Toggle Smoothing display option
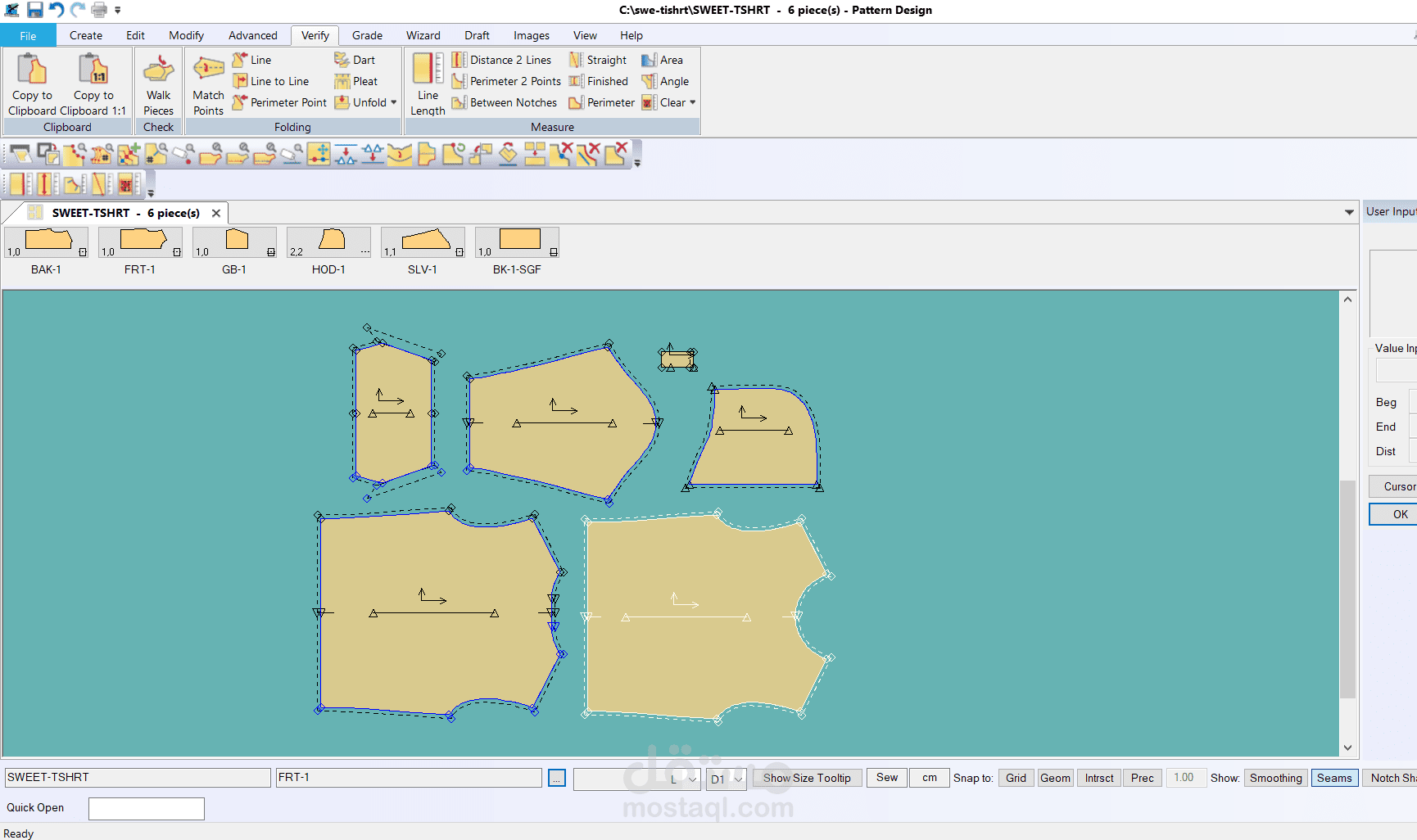 pyautogui.click(x=1274, y=778)
